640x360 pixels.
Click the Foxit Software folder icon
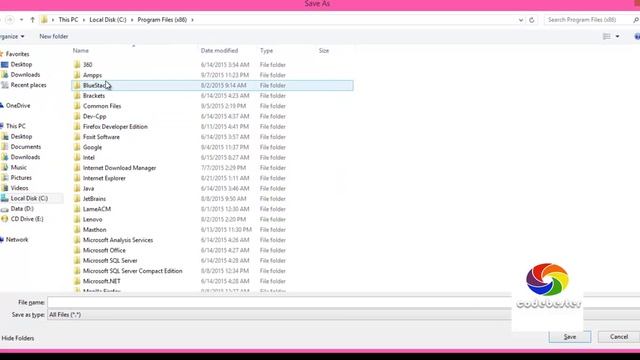(77, 137)
